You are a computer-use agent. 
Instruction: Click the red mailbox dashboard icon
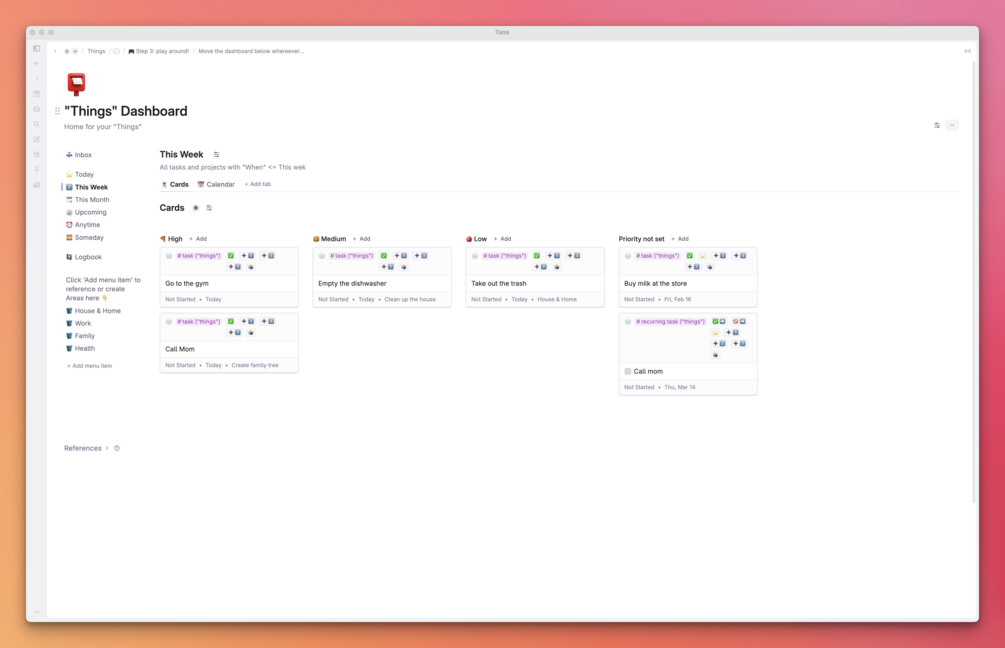coord(76,84)
